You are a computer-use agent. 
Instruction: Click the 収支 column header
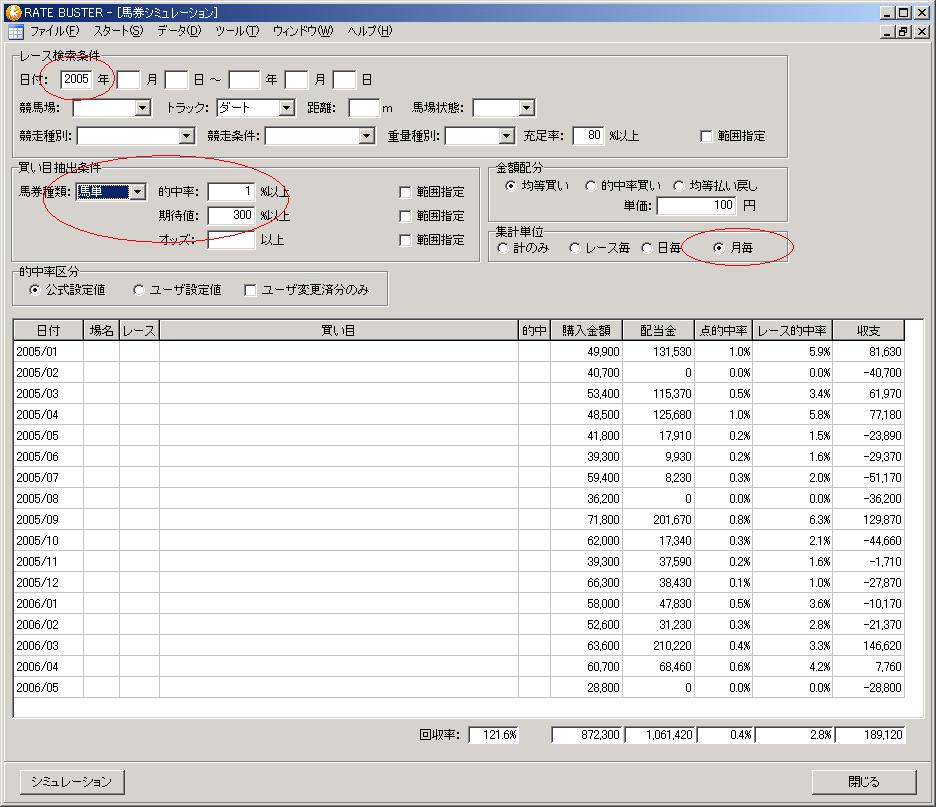point(869,330)
